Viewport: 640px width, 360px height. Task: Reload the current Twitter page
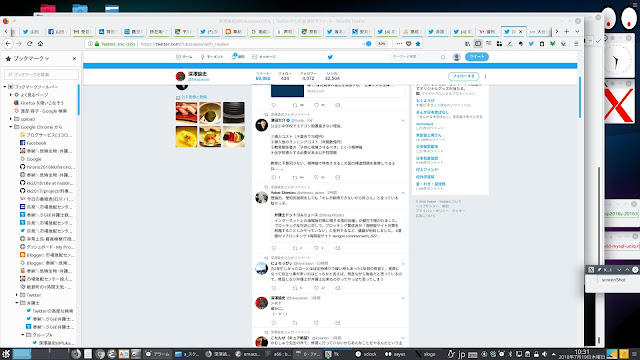(29, 43)
